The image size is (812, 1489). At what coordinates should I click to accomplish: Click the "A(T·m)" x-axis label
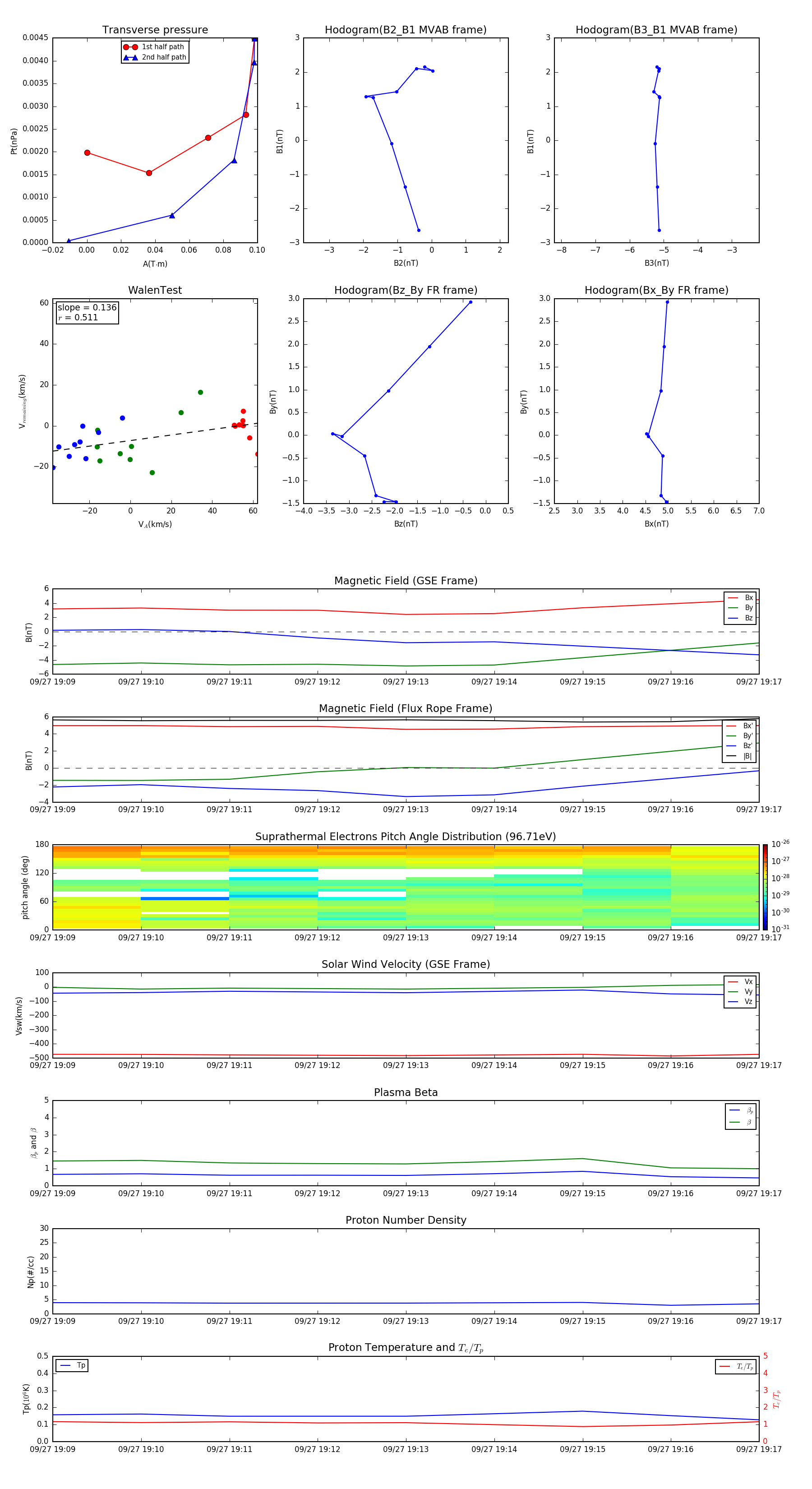pyautogui.click(x=155, y=264)
